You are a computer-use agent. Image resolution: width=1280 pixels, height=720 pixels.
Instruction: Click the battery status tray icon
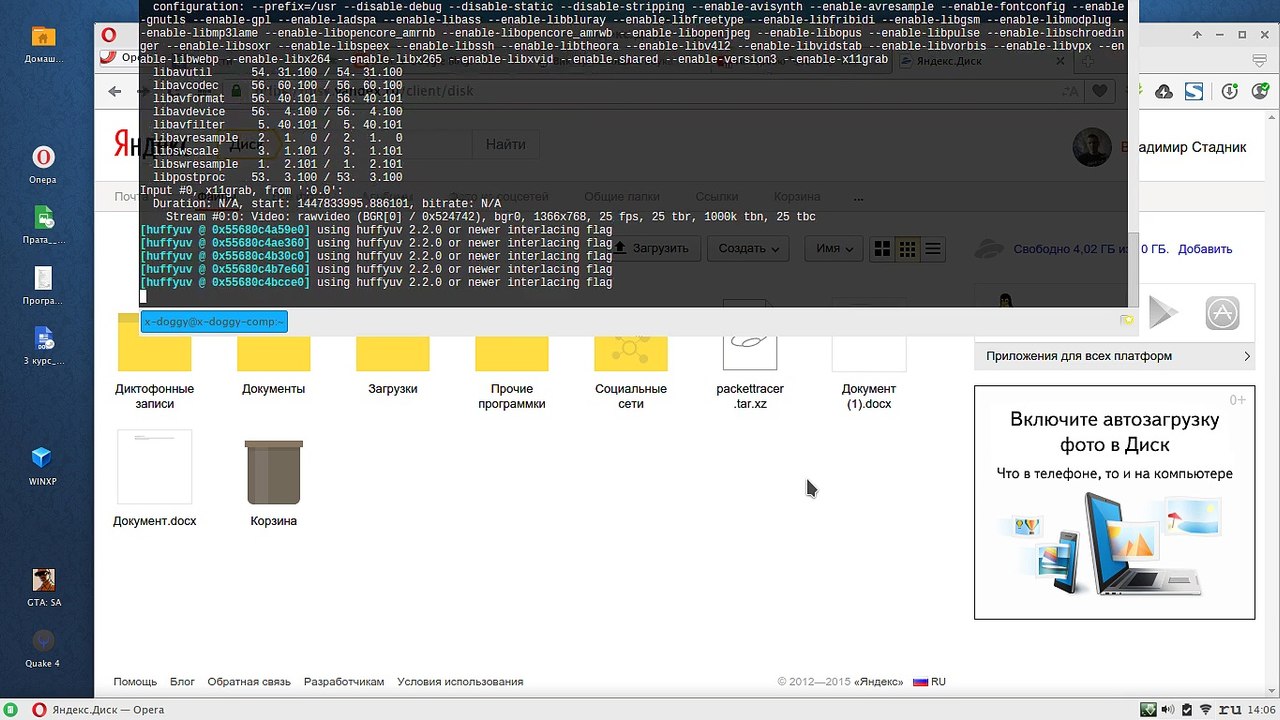tap(1186, 710)
